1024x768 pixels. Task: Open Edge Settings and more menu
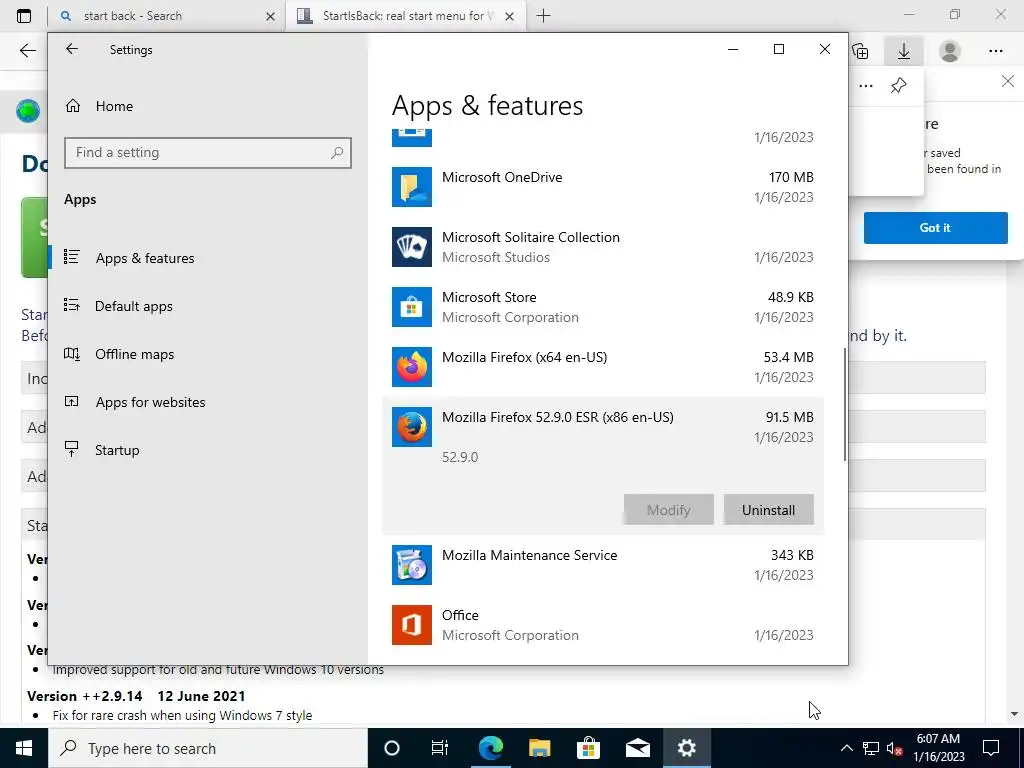[x=995, y=50]
